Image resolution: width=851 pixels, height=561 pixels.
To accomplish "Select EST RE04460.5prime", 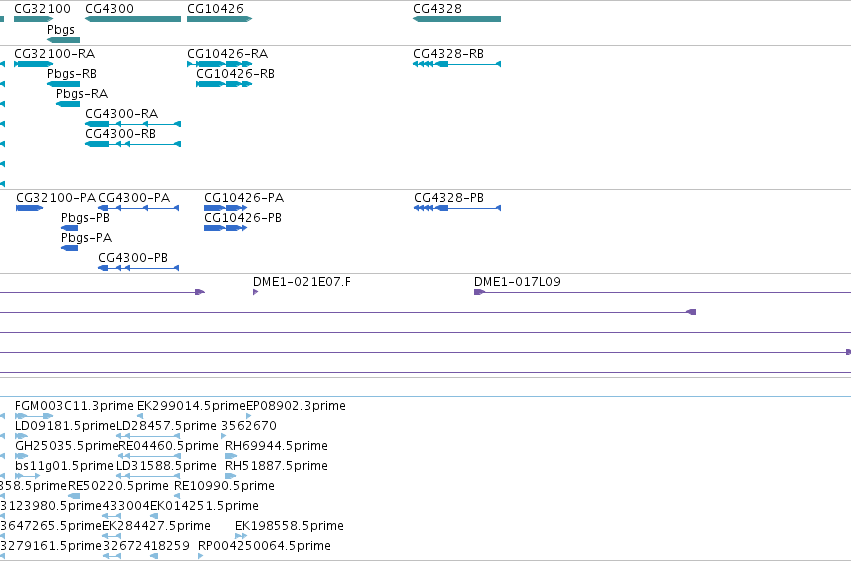I will coord(169,446).
